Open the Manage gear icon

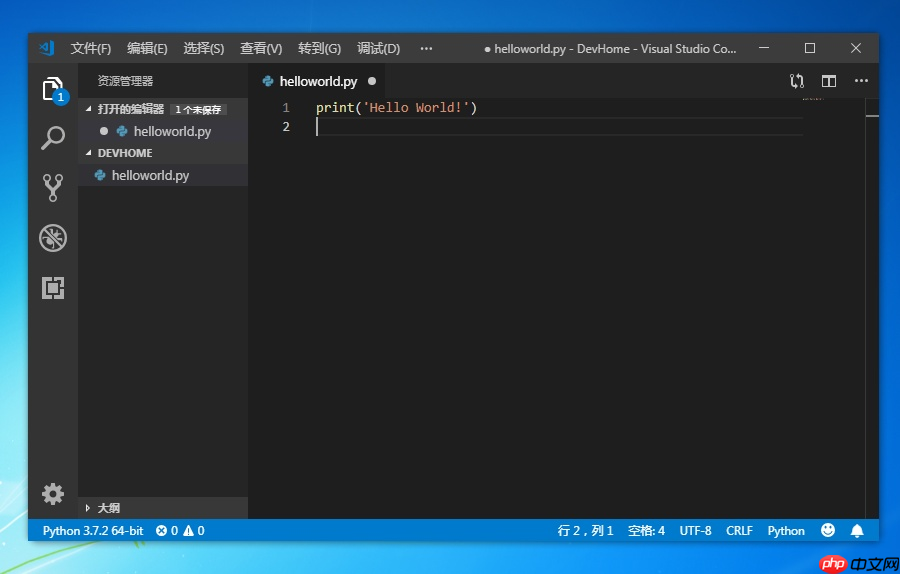tap(53, 494)
